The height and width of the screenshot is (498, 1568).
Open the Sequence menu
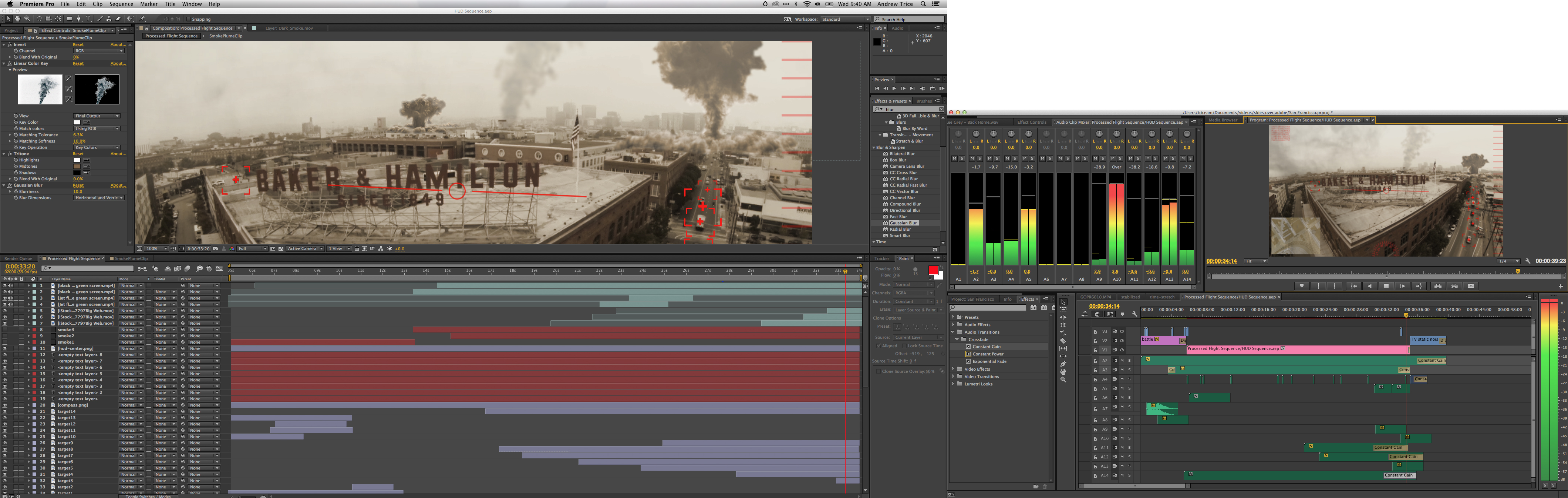pyautogui.click(x=121, y=4)
